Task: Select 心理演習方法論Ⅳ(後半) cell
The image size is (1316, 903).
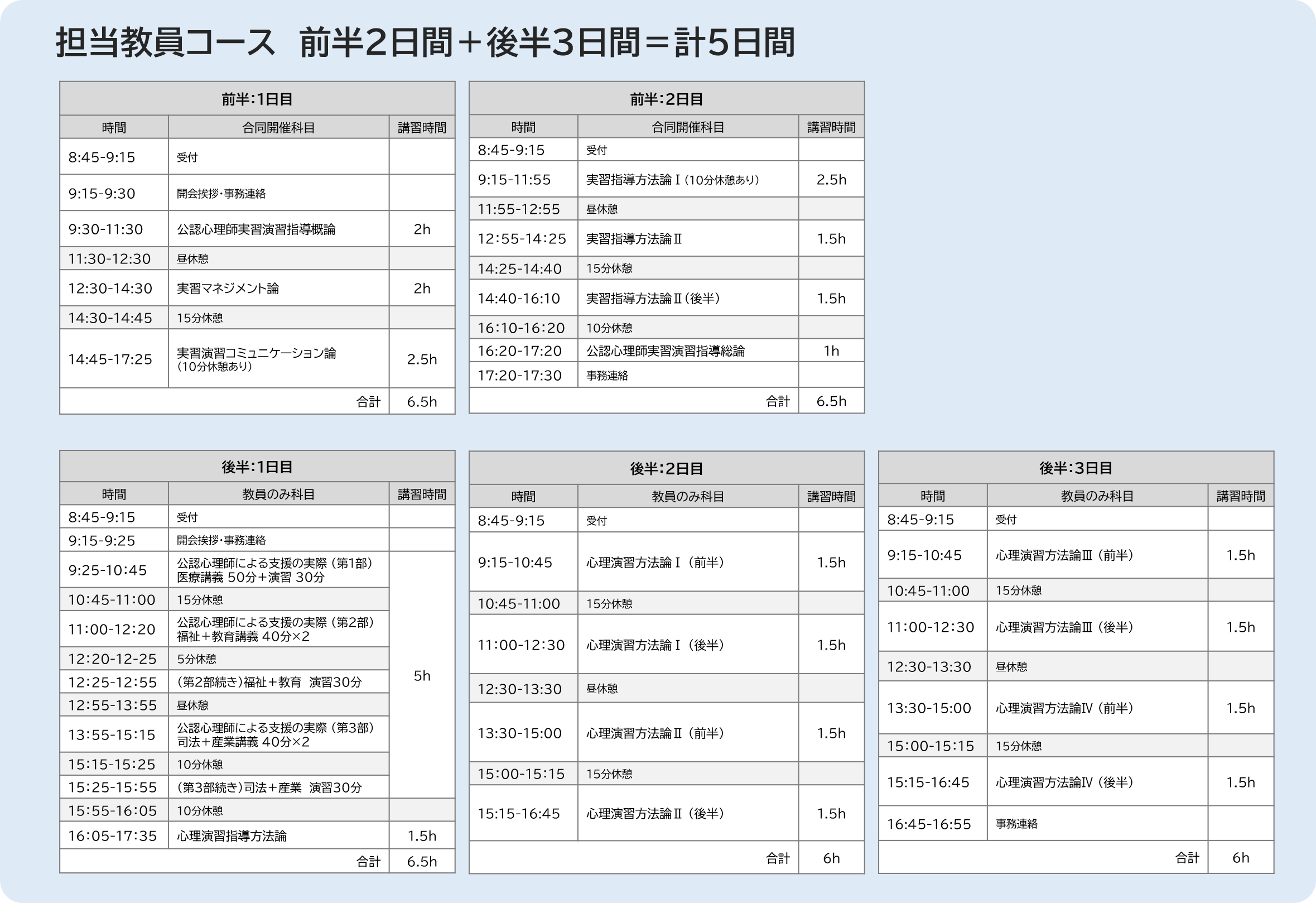Action: pyautogui.click(x=1097, y=782)
